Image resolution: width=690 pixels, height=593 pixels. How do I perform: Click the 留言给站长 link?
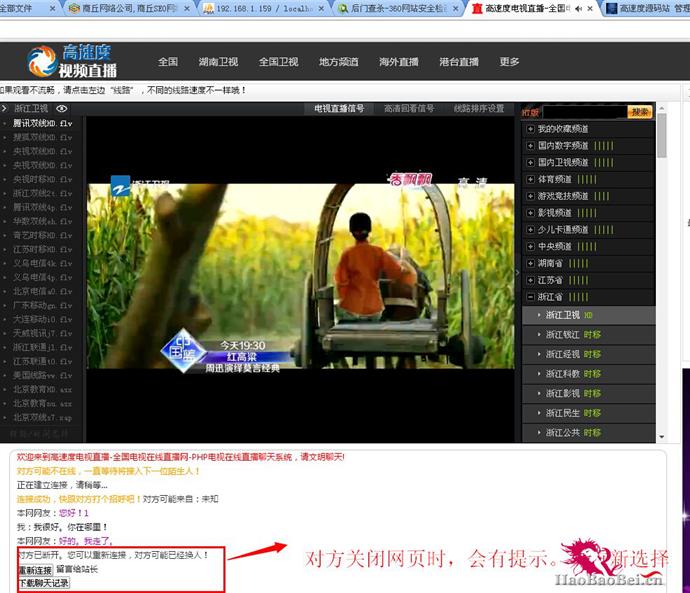pos(77,569)
